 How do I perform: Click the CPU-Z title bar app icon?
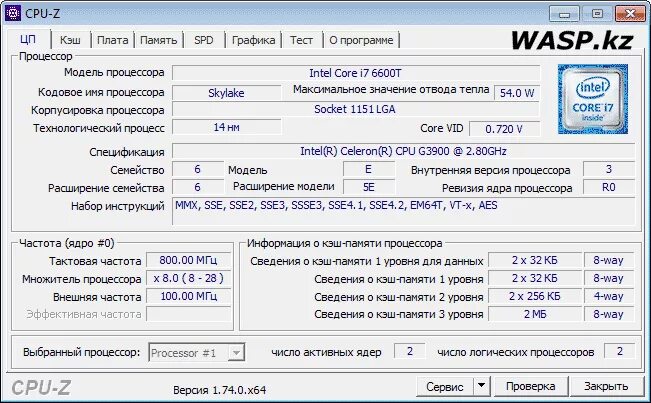tap(12, 13)
